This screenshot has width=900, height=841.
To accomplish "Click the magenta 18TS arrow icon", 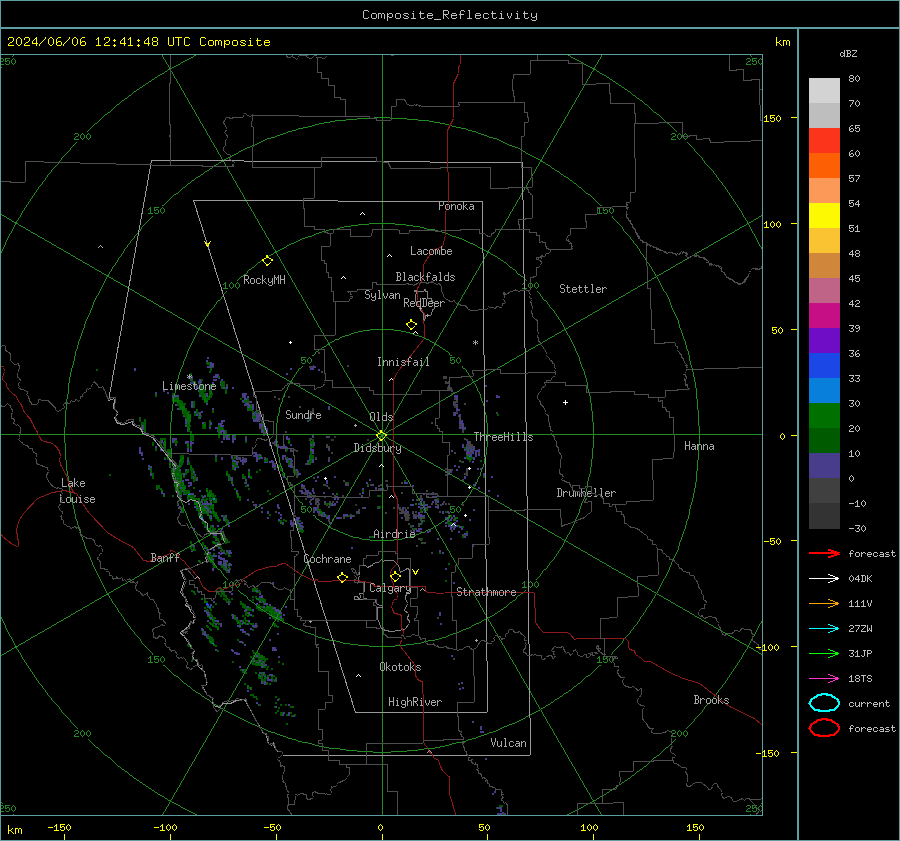I will pyautogui.click(x=824, y=679).
